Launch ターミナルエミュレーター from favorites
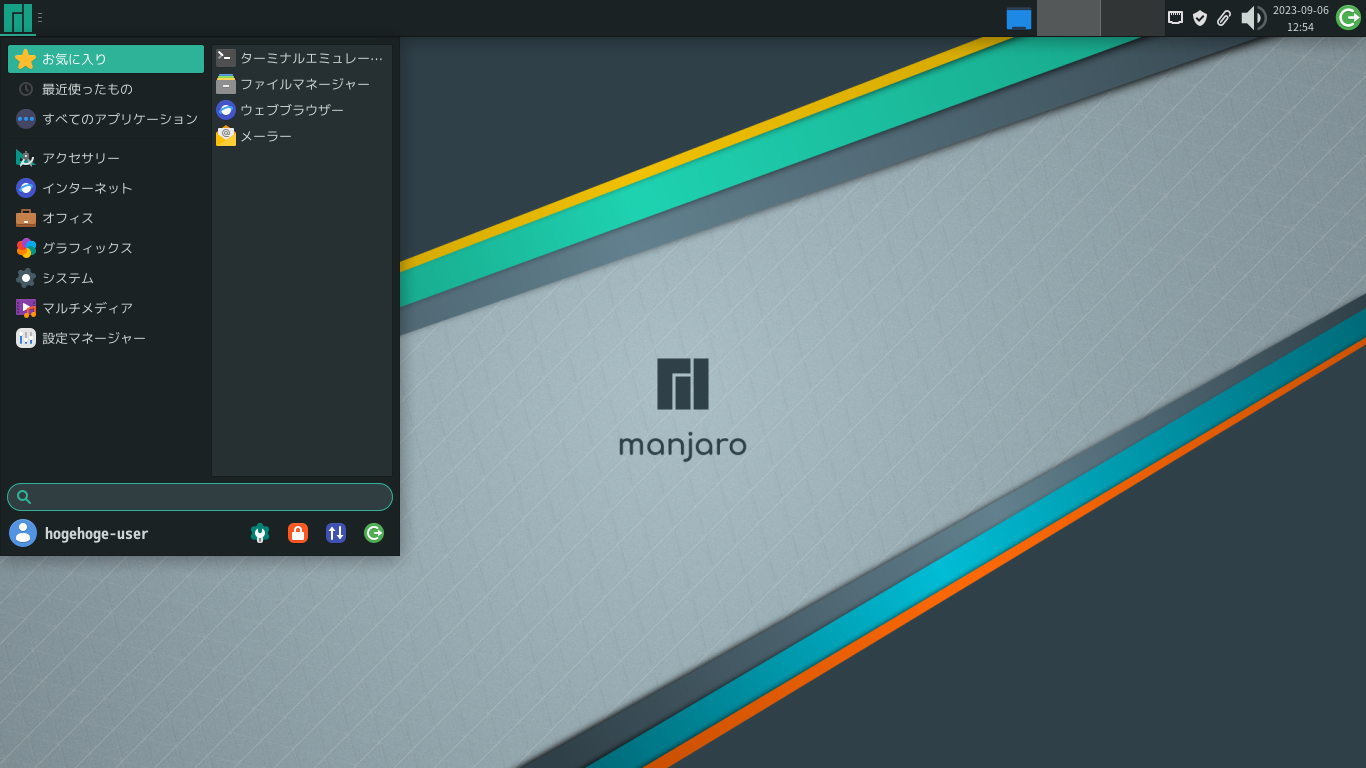Image resolution: width=1366 pixels, height=768 pixels. click(301, 58)
